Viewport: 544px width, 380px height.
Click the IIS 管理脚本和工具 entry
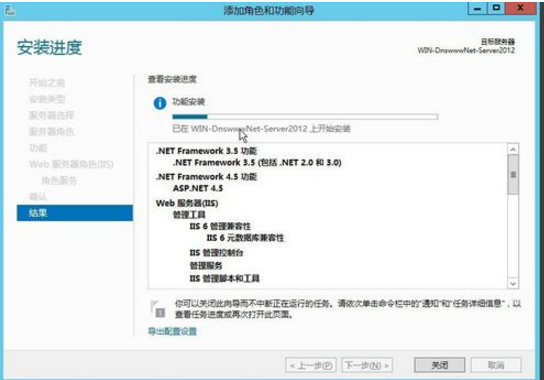(224, 278)
